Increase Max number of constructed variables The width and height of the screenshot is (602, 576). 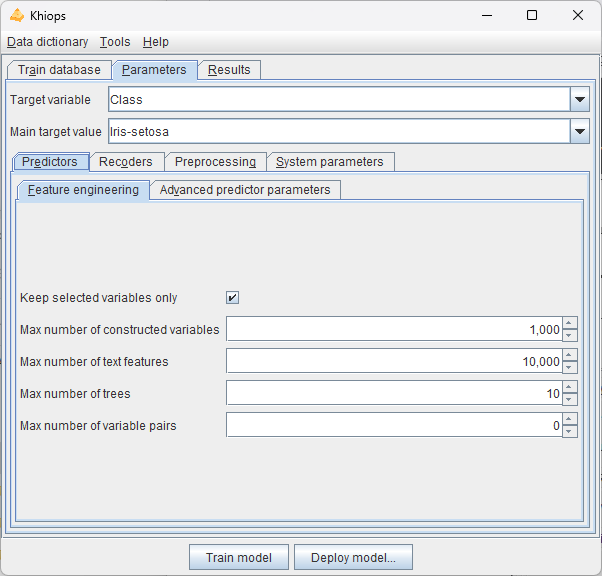point(569,323)
